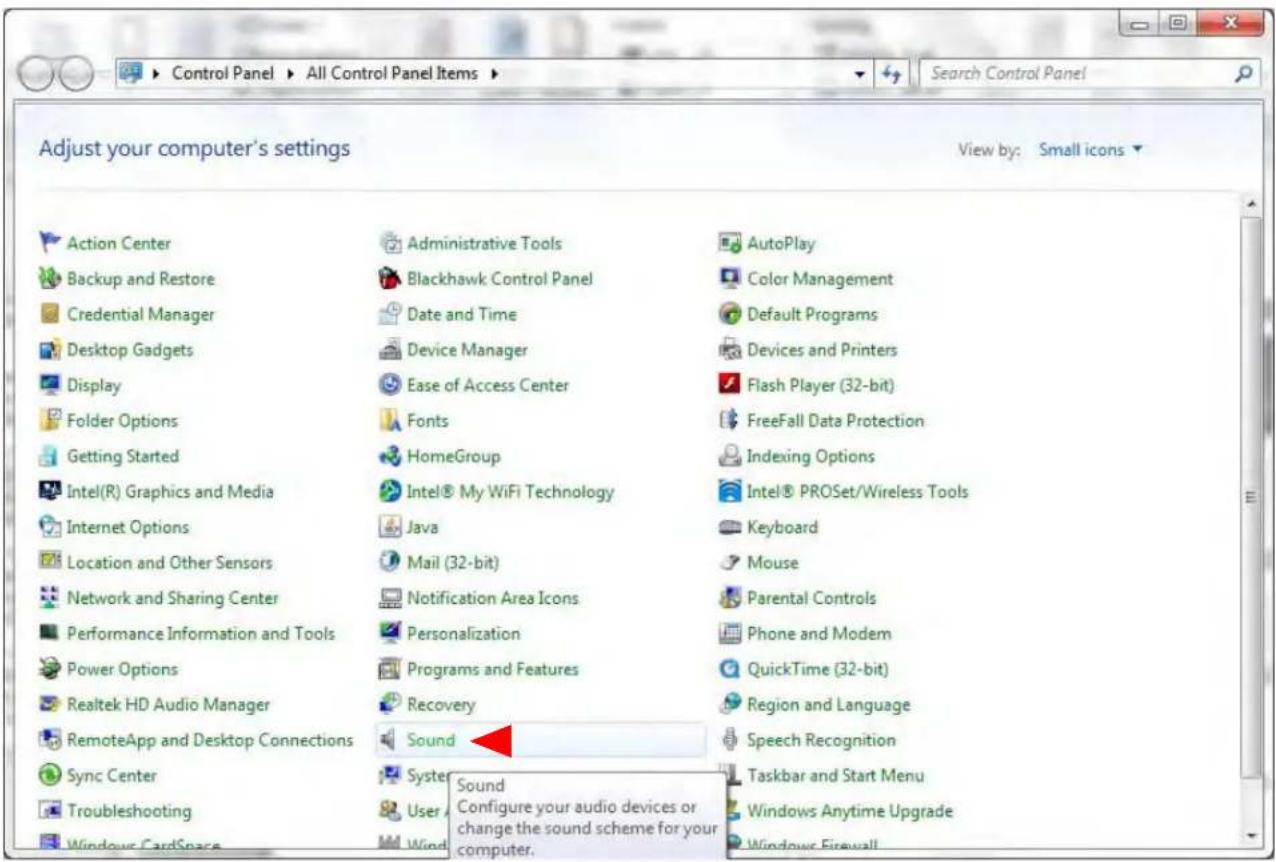Open the AutoPlay icon
The image size is (1276, 862).
click(729, 243)
